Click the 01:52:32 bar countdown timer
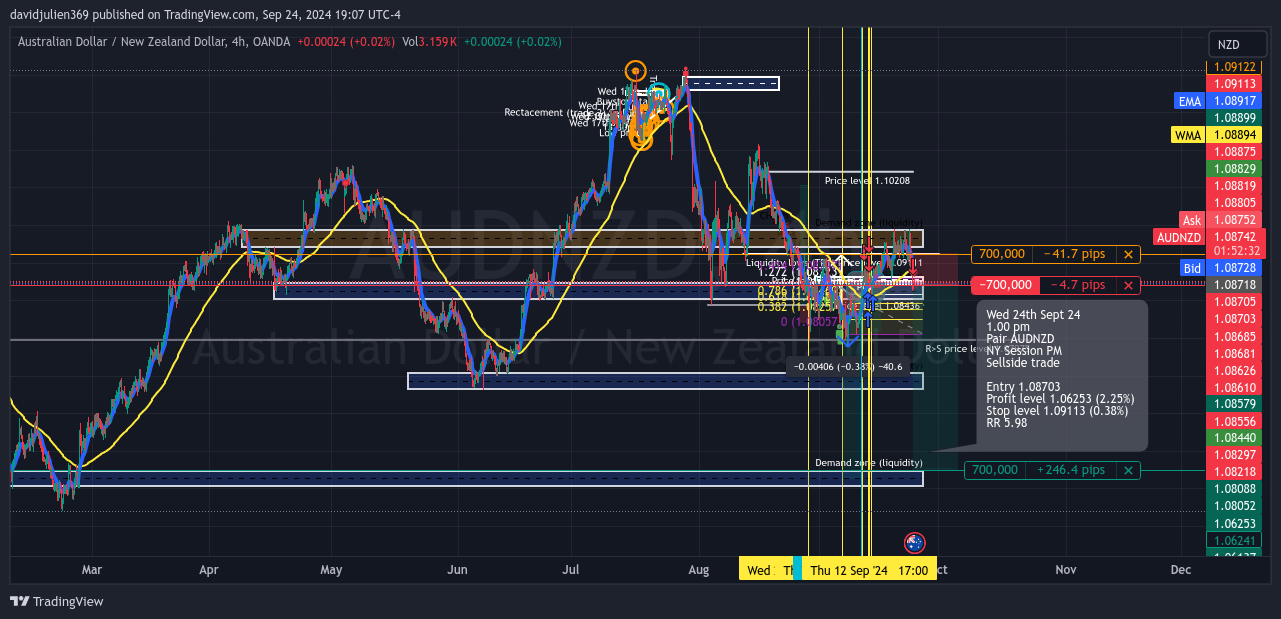This screenshot has width=1281, height=619. (1236, 251)
